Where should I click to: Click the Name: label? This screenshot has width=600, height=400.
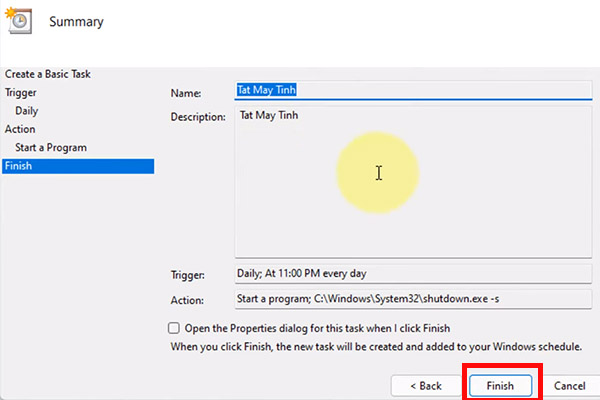pos(186,93)
